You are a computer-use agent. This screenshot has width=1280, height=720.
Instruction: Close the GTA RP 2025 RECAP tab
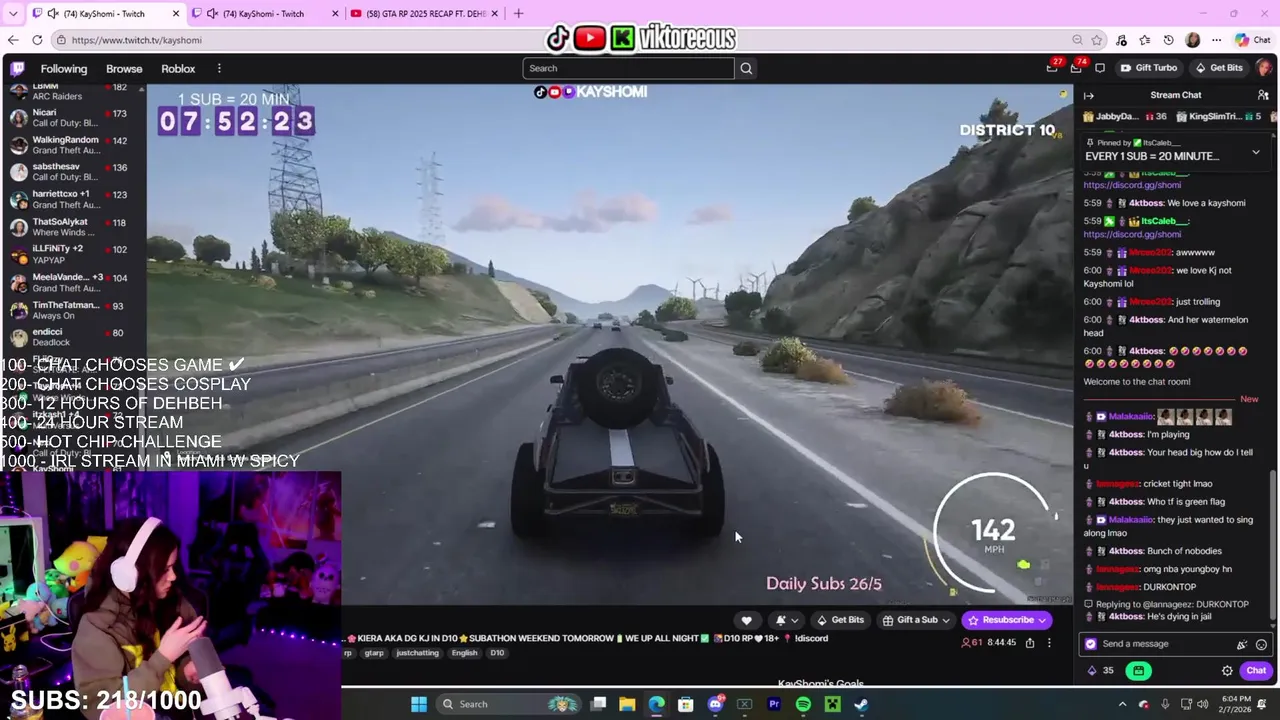pos(496,14)
